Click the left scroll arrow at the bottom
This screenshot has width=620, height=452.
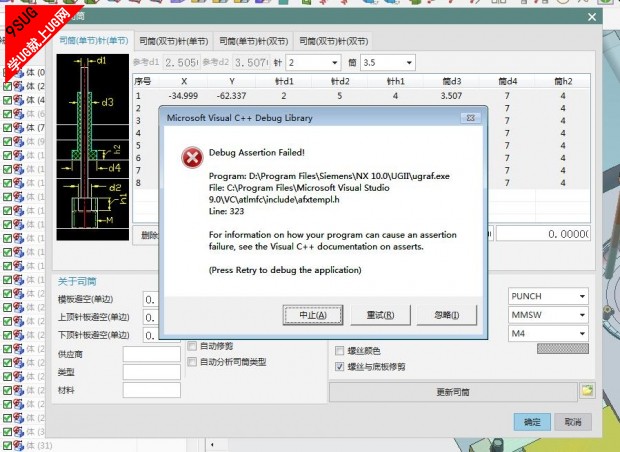(212, 445)
